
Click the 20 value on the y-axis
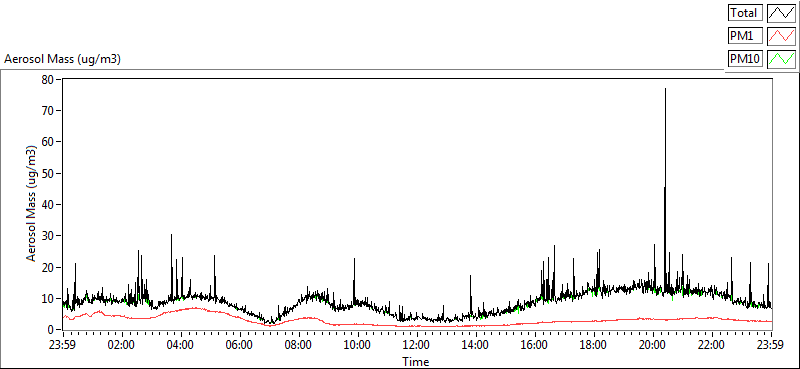click(x=48, y=267)
